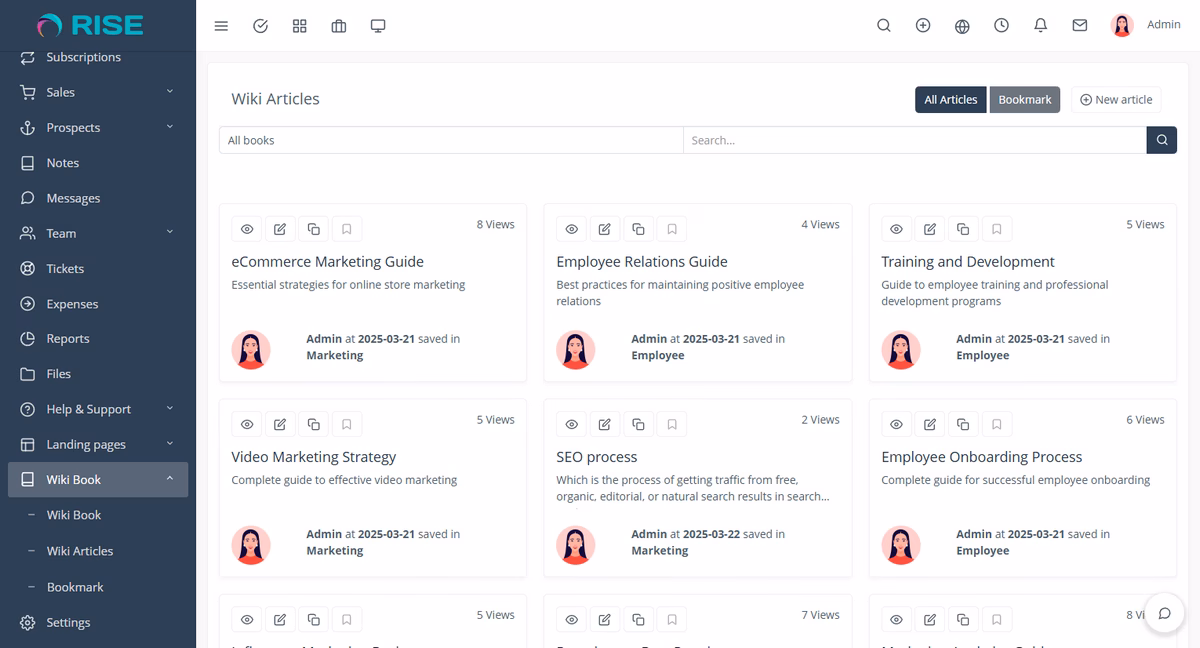
Task: Preview the Employee Relations Guide article
Action: pyautogui.click(x=571, y=229)
